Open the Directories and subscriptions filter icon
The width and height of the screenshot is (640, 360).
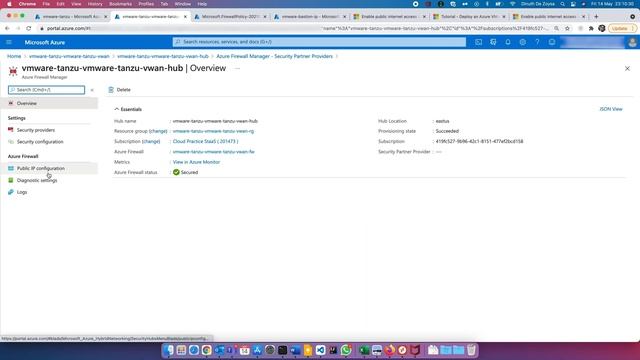(x=493, y=42)
